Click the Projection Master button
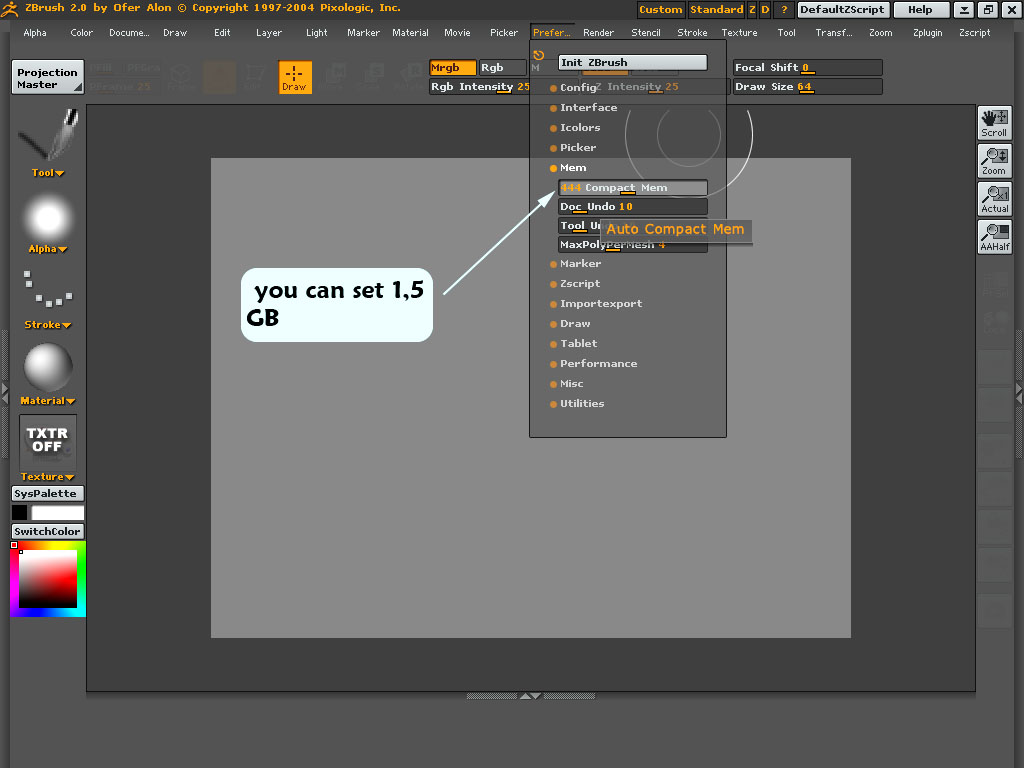 (48, 78)
